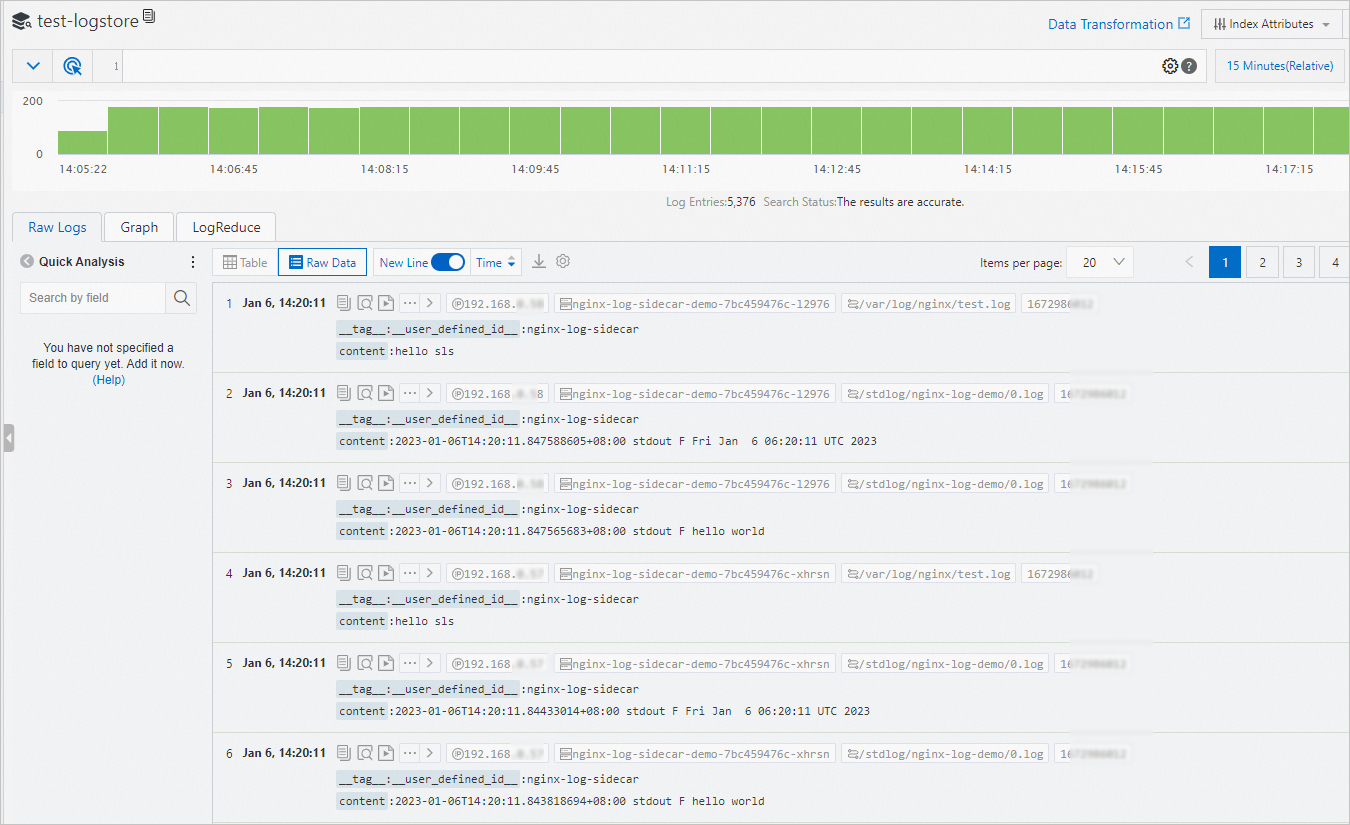Open more actions ellipsis for log entry 1
Viewport: 1350px width, 825px height.
coord(410,303)
